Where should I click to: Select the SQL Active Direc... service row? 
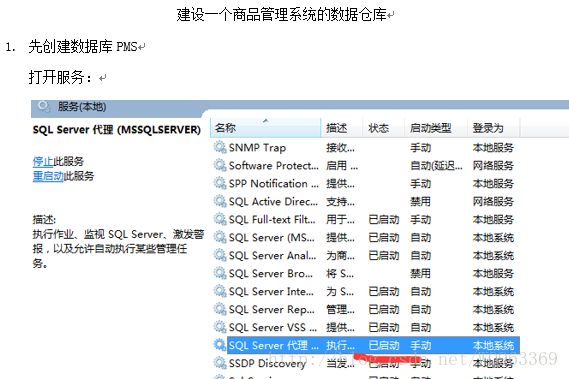pyautogui.click(x=366, y=201)
